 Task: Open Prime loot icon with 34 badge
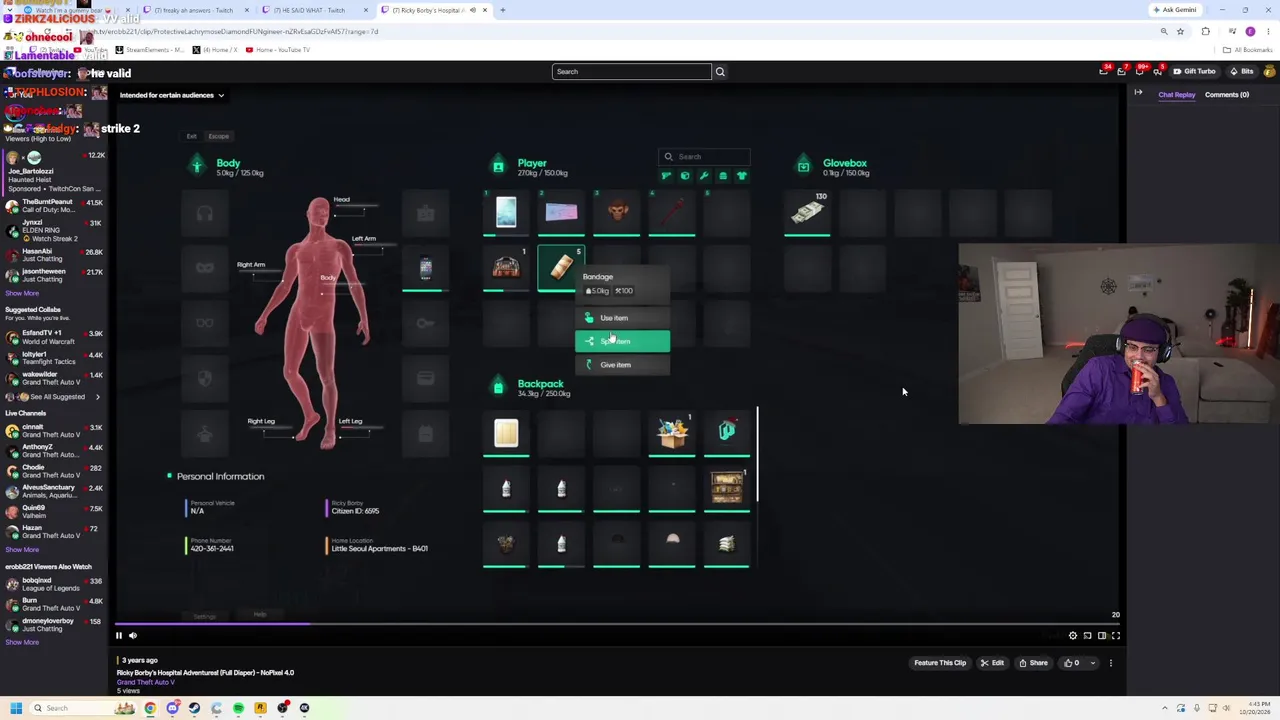pos(1104,71)
